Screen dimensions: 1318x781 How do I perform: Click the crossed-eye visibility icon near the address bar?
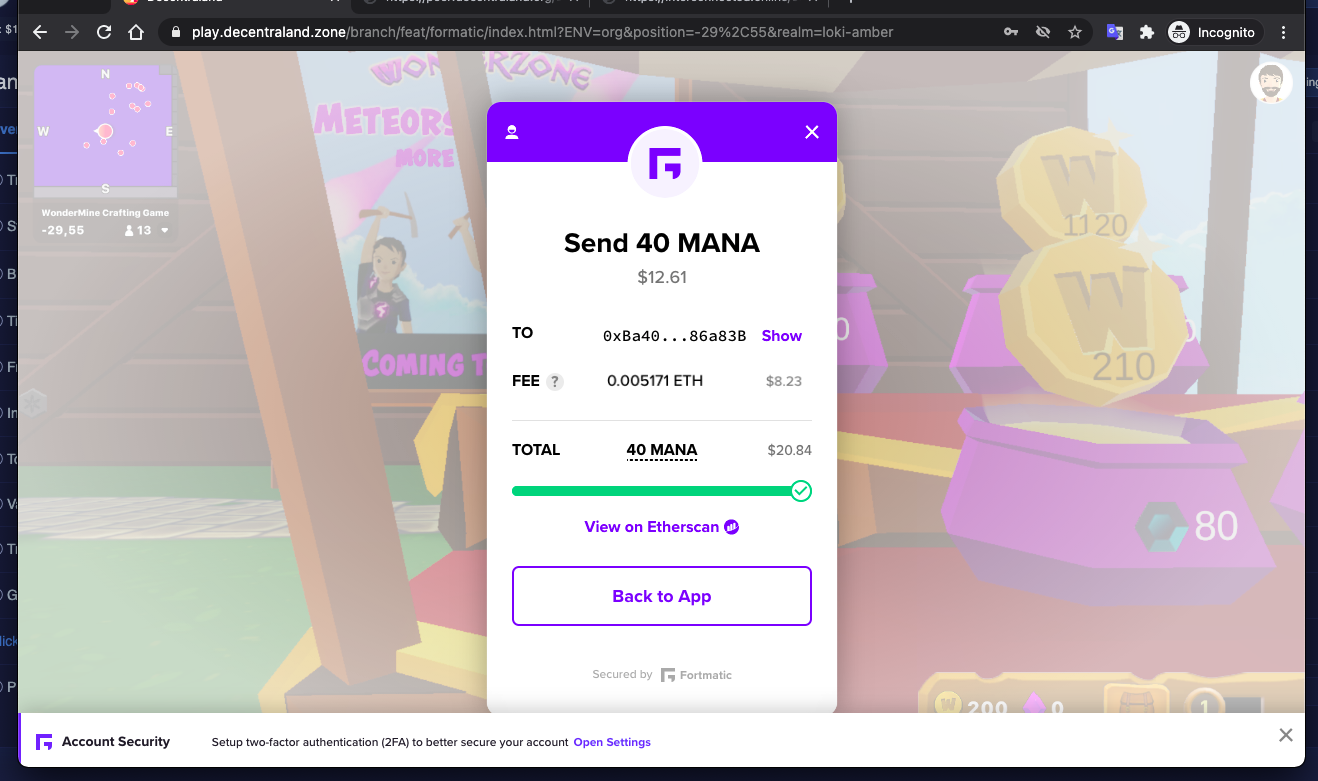click(x=1043, y=32)
